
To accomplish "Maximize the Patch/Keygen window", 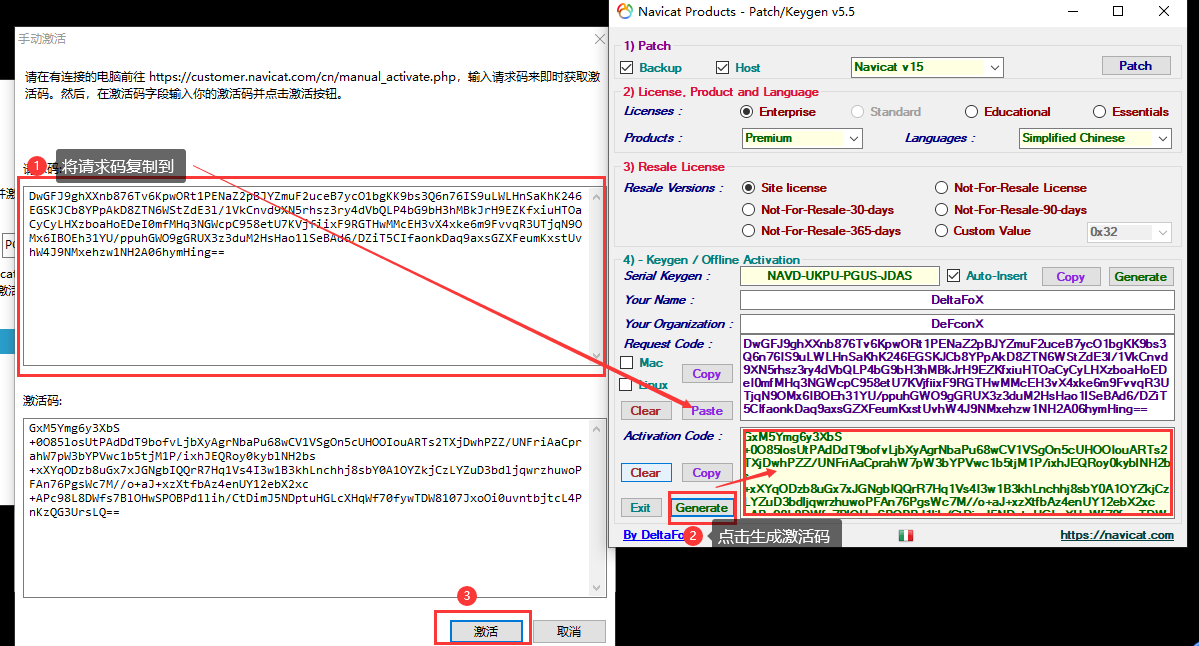I will [1118, 11].
